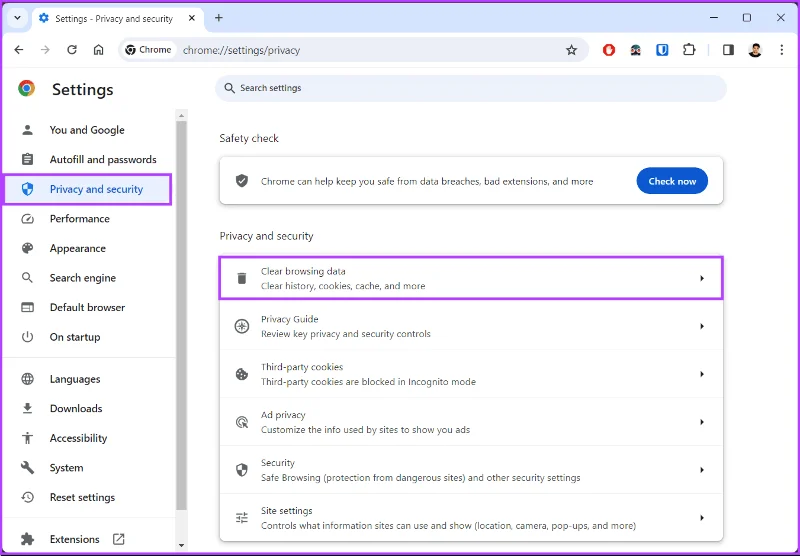The width and height of the screenshot is (800, 556).
Task: Select Privacy and security in the sidebar
Action: [87, 189]
